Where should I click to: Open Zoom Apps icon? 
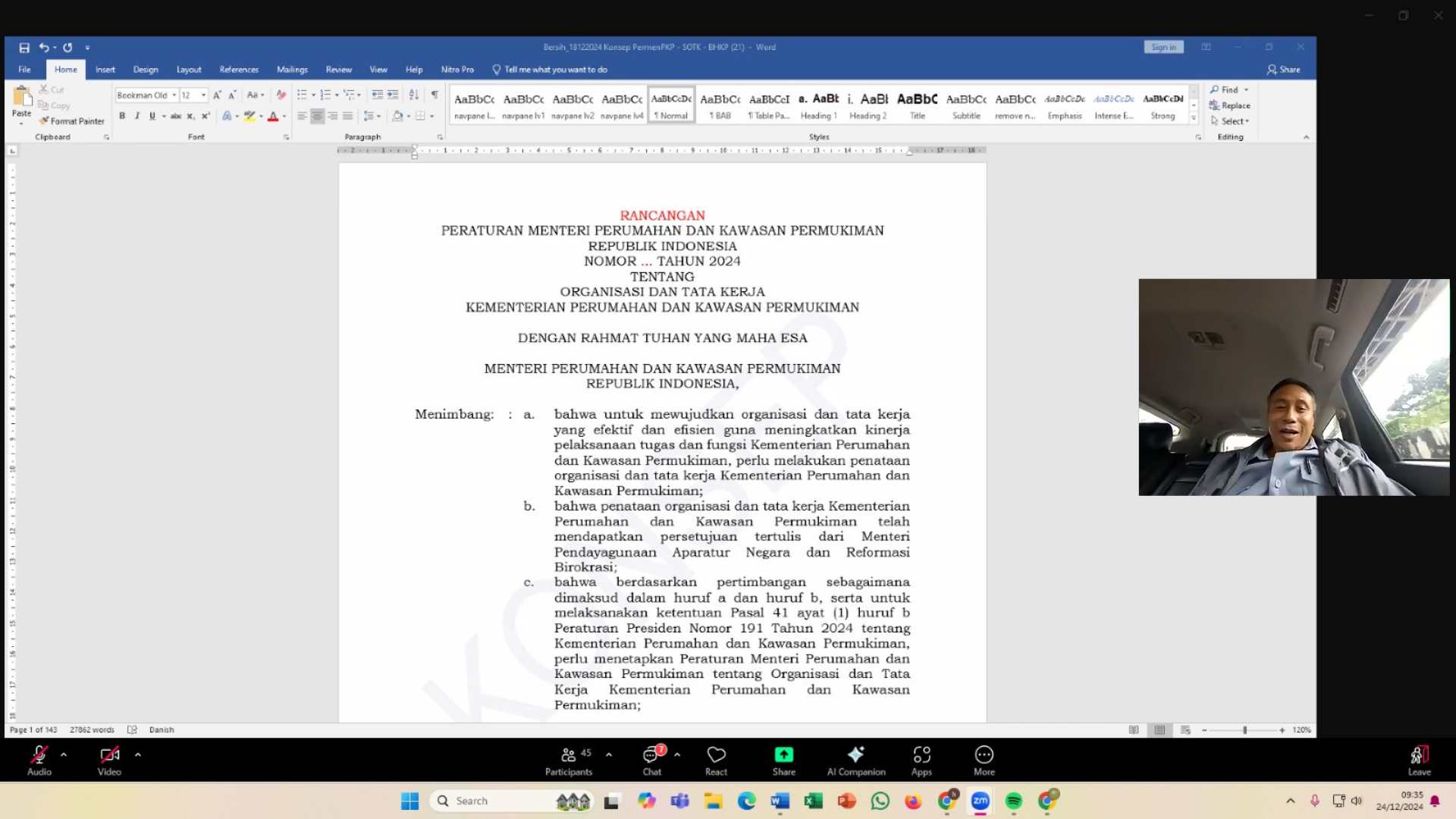[921, 761]
